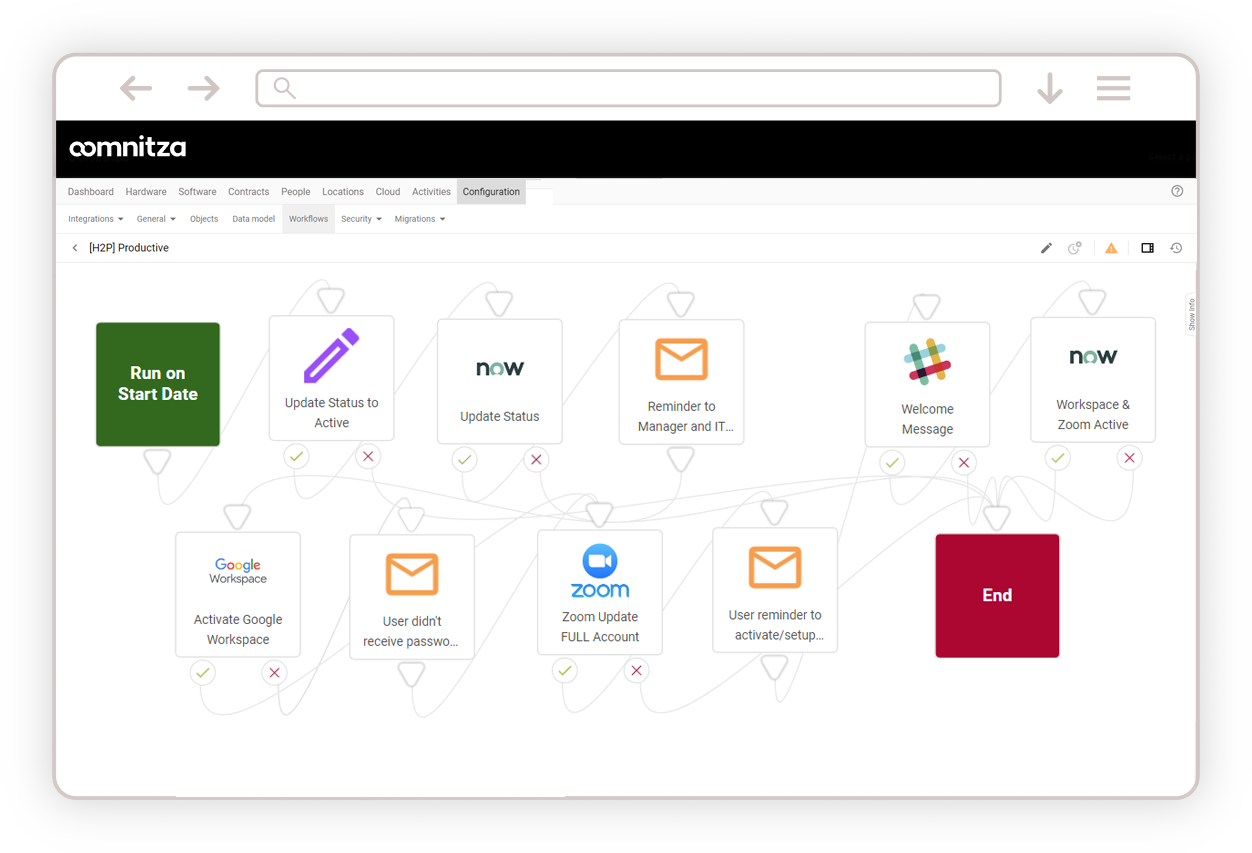
Task: Select the red End block
Action: coord(997,595)
